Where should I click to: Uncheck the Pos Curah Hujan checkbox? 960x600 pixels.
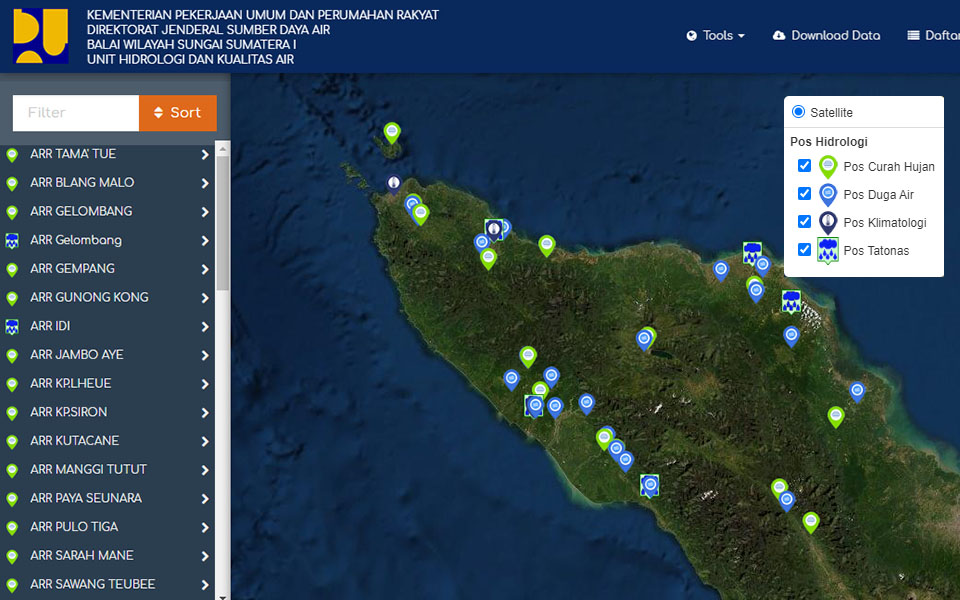pyautogui.click(x=804, y=166)
